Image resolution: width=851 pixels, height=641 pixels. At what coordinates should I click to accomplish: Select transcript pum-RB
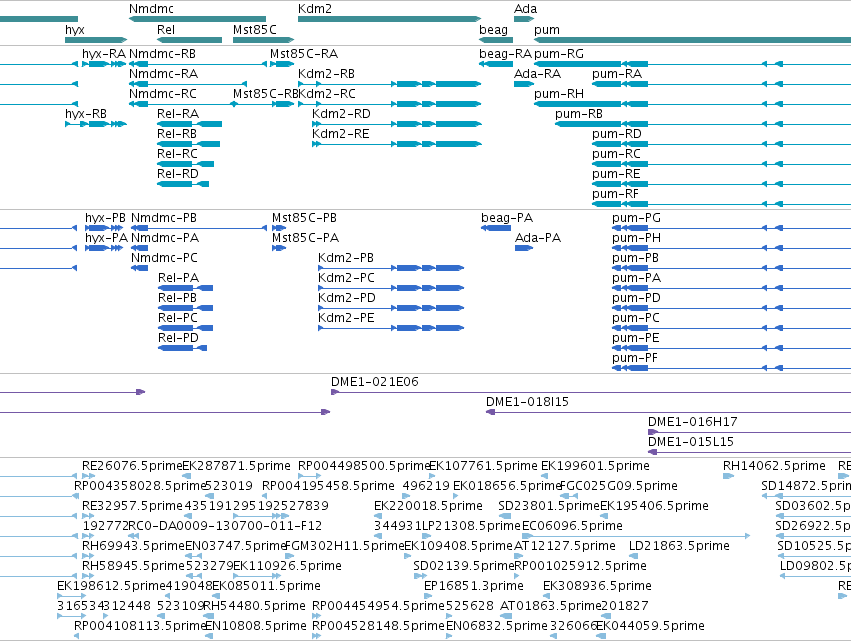point(579,114)
